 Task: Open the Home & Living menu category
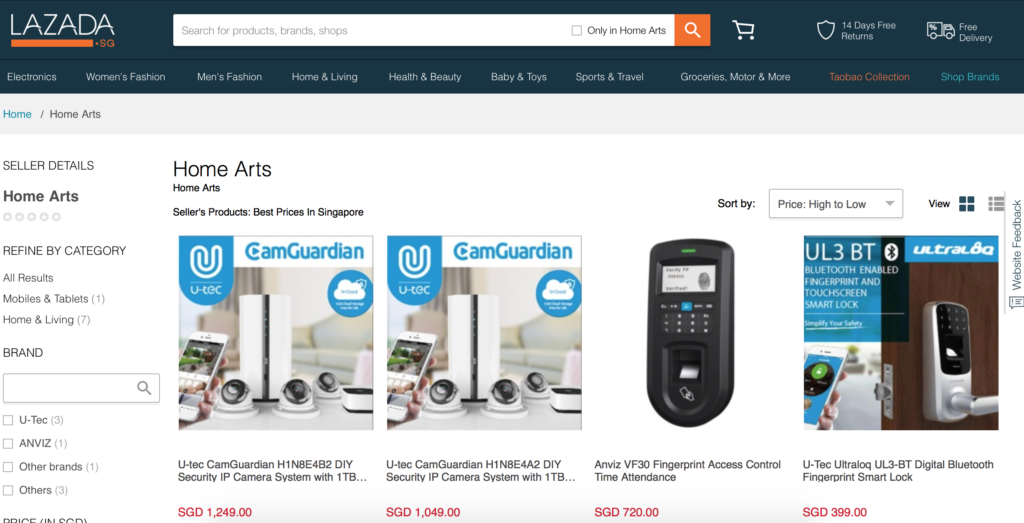(325, 76)
